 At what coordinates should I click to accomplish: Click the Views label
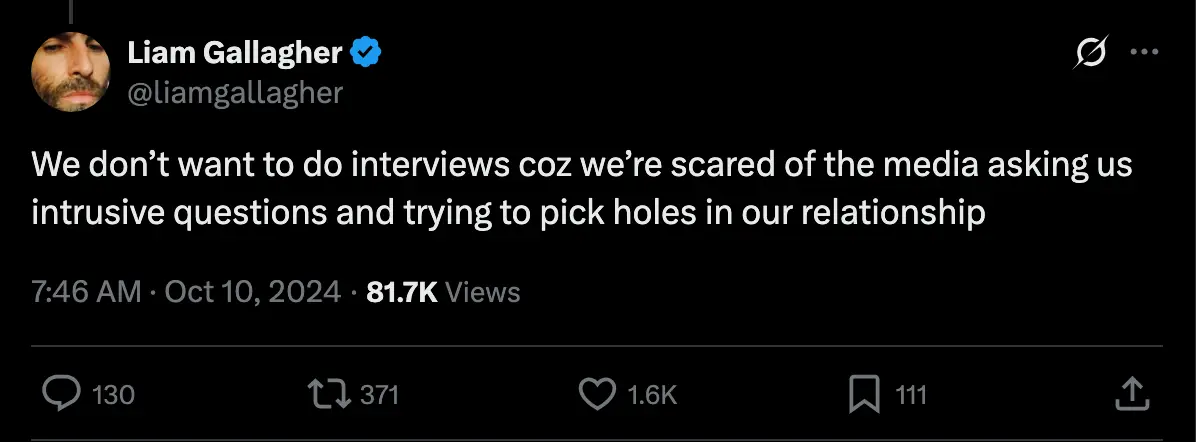(x=482, y=292)
